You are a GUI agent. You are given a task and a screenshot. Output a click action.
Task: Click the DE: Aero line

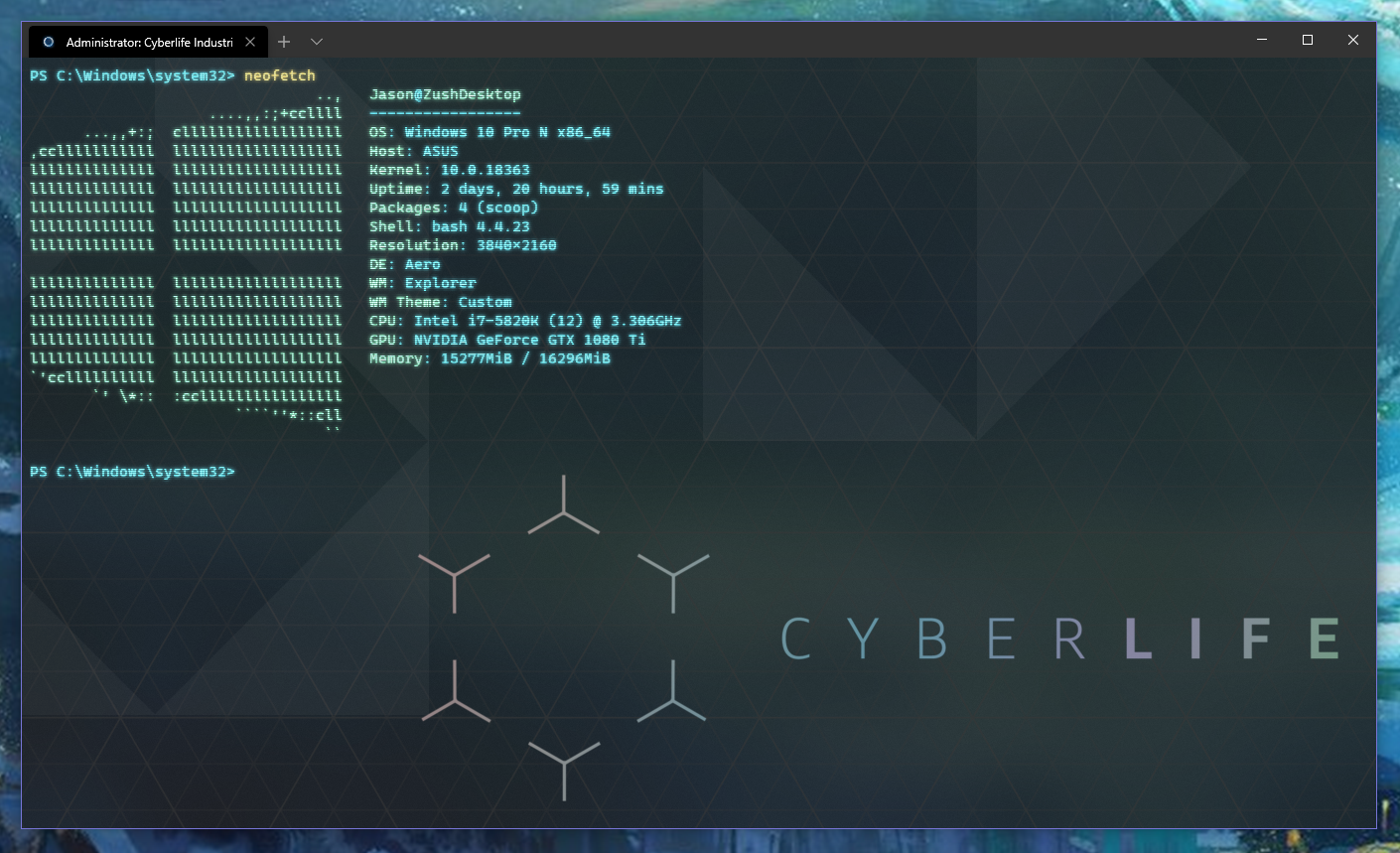(x=405, y=264)
